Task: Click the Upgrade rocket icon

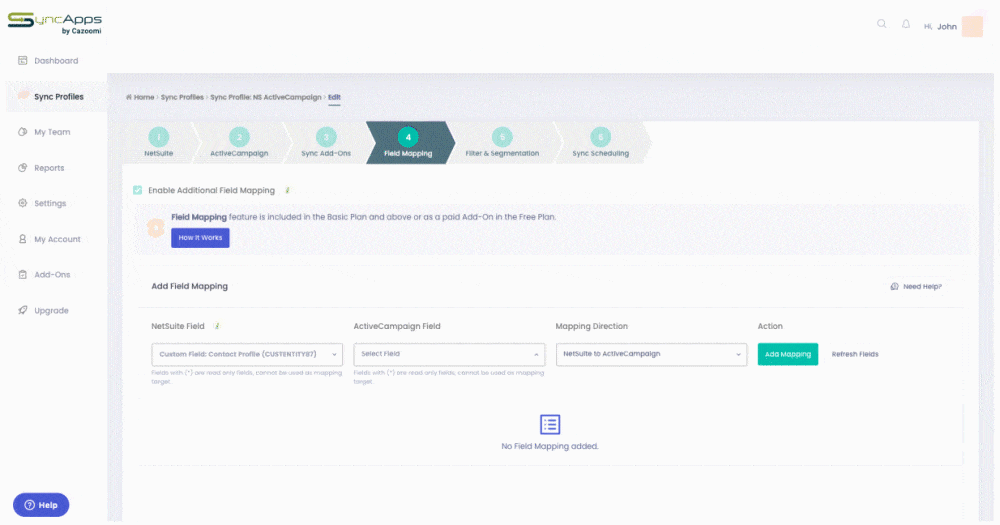Action: (x=22, y=310)
